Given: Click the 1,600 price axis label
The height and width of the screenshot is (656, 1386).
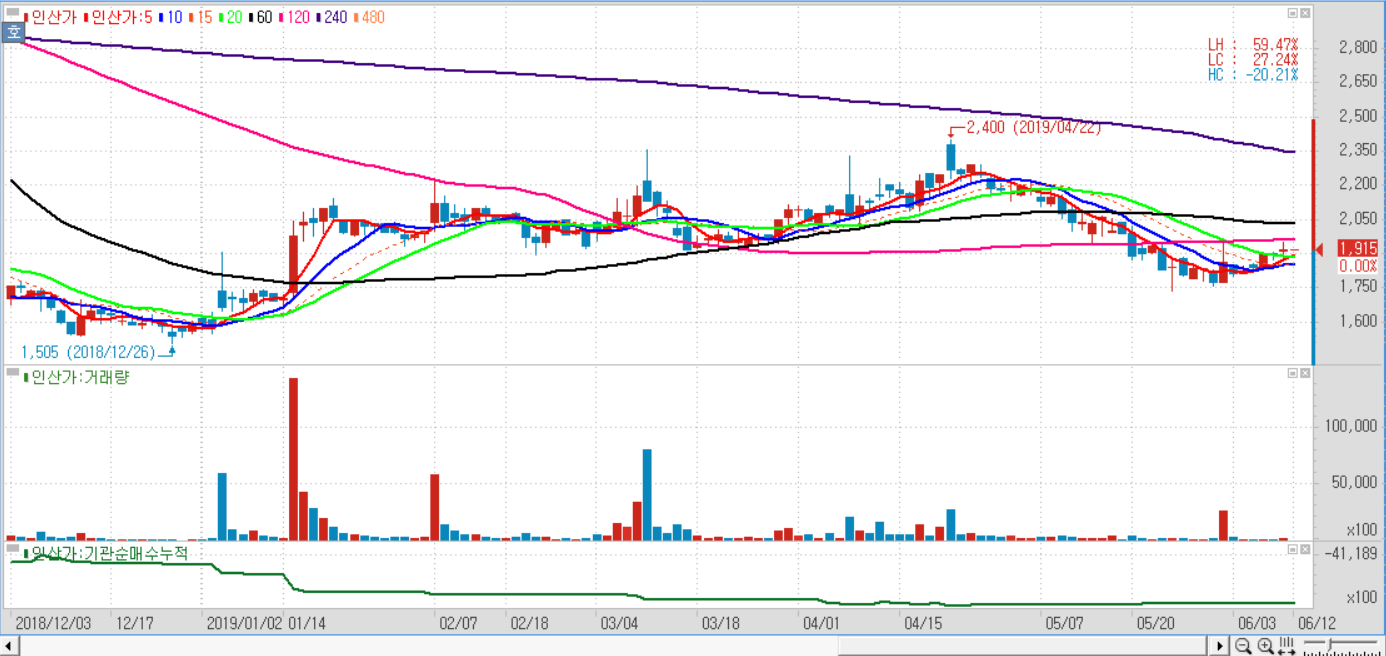Looking at the screenshot, I should click(x=1358, y=321).
